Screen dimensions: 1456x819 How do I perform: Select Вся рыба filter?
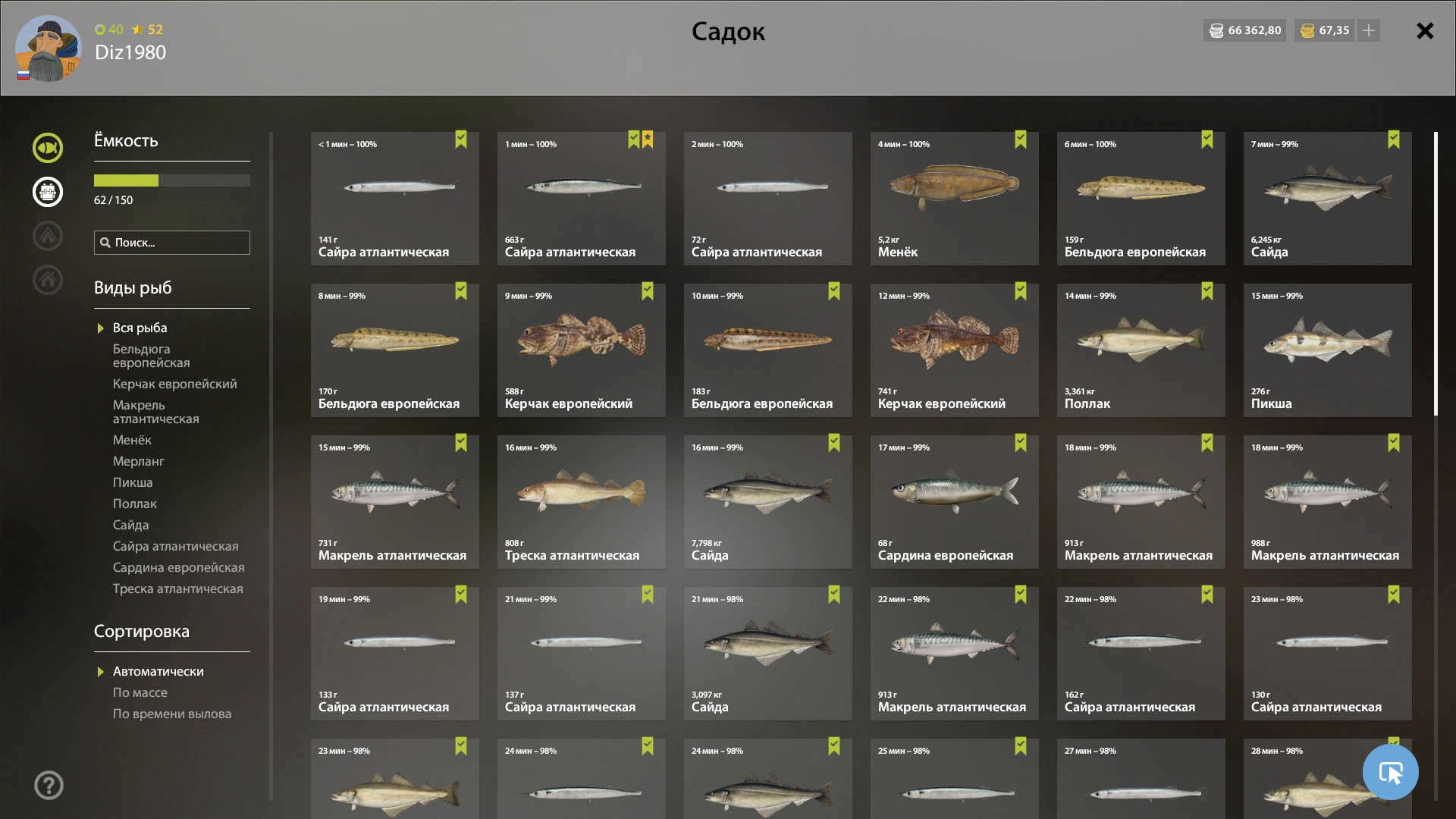(x=140, y=328)
